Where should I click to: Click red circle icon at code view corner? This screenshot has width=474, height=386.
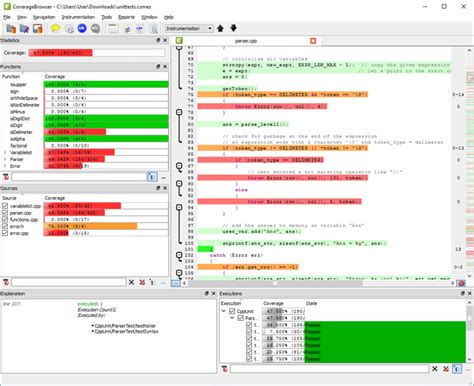pyautogui.click(x=462, y=283)
